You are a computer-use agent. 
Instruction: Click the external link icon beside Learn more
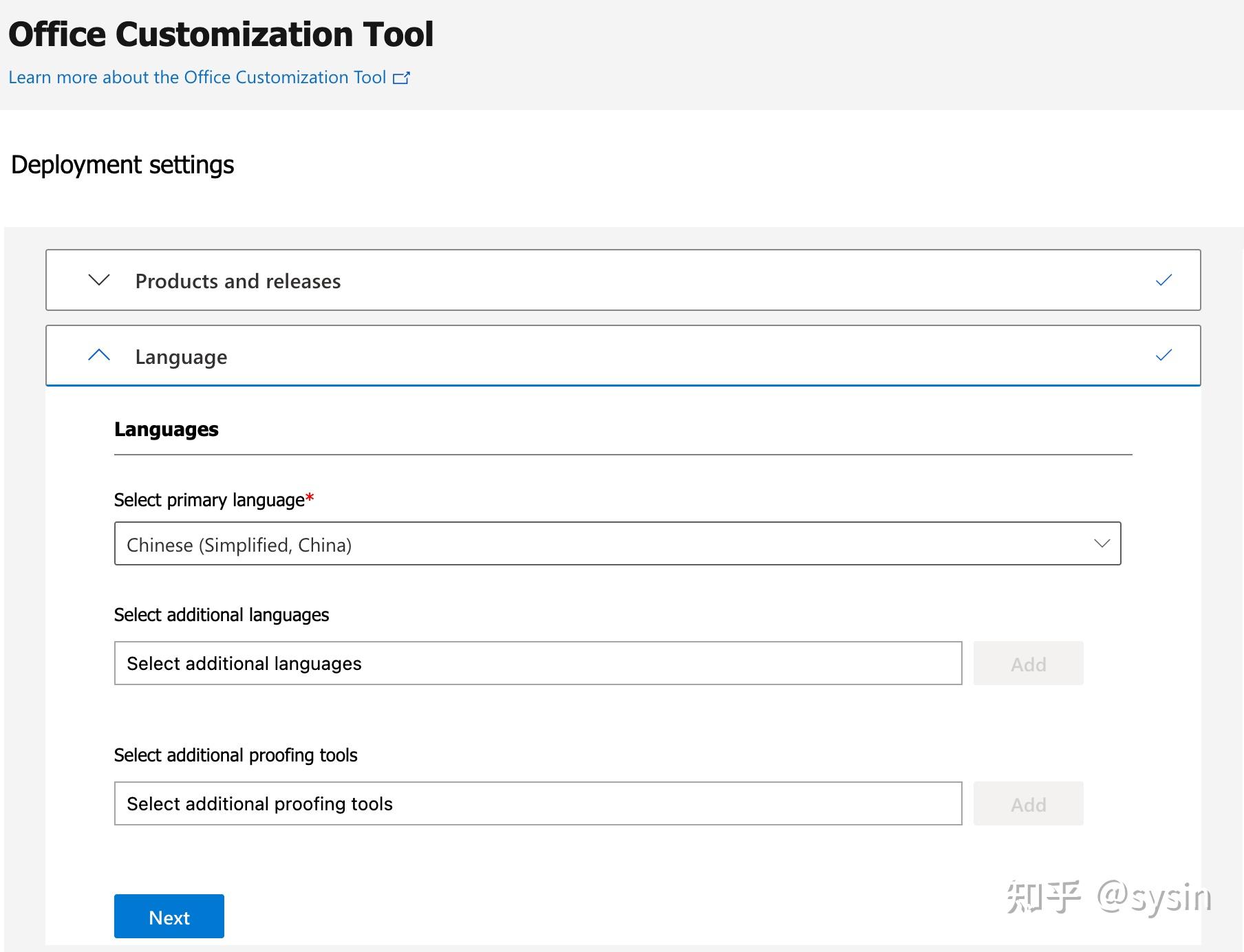[401, 78]
